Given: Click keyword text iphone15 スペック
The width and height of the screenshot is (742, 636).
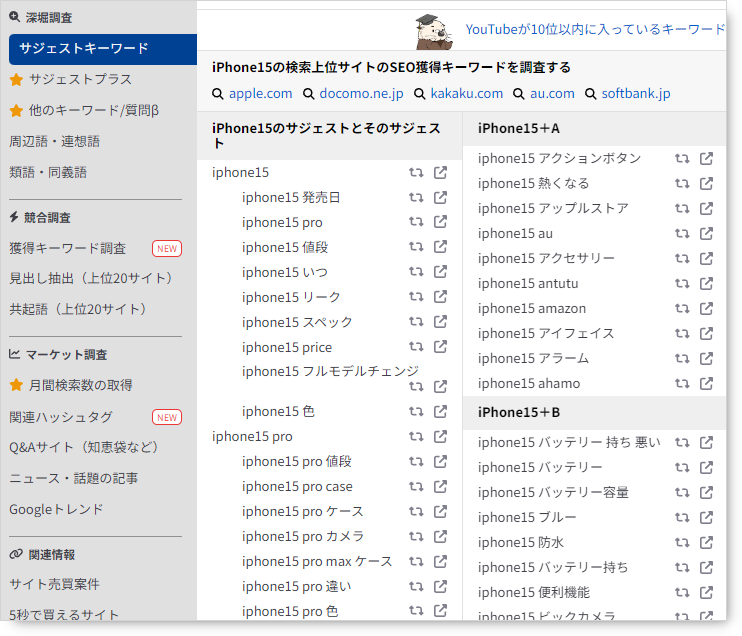Looking at the screenshot, I should click(297, 322).
